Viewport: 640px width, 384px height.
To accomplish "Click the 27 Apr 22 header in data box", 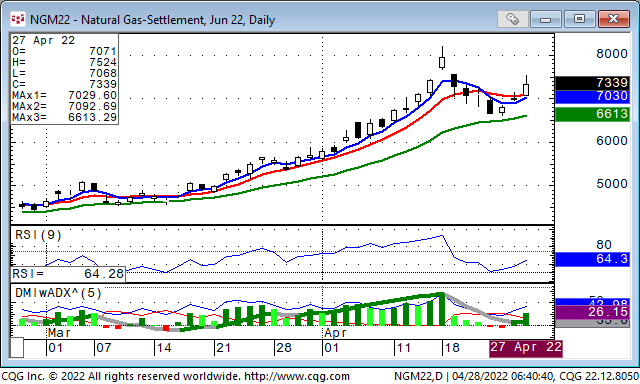I will (43, 40).
